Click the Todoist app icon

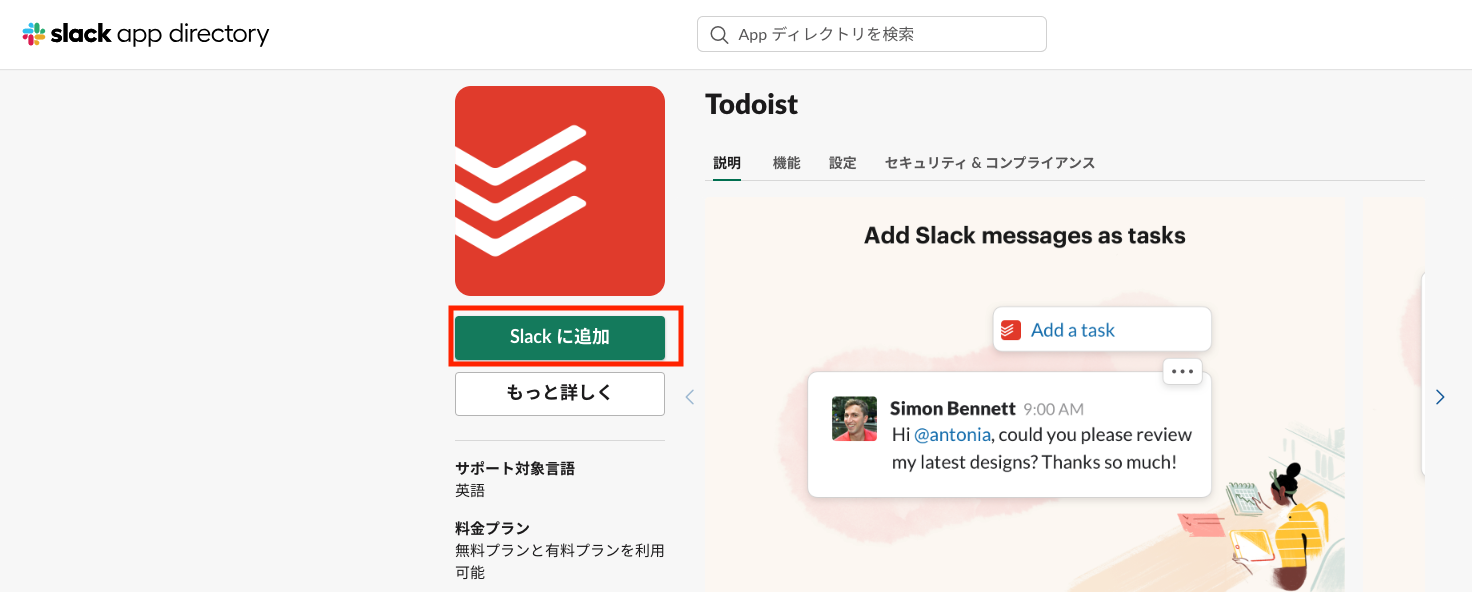click(x=559, y=190)
